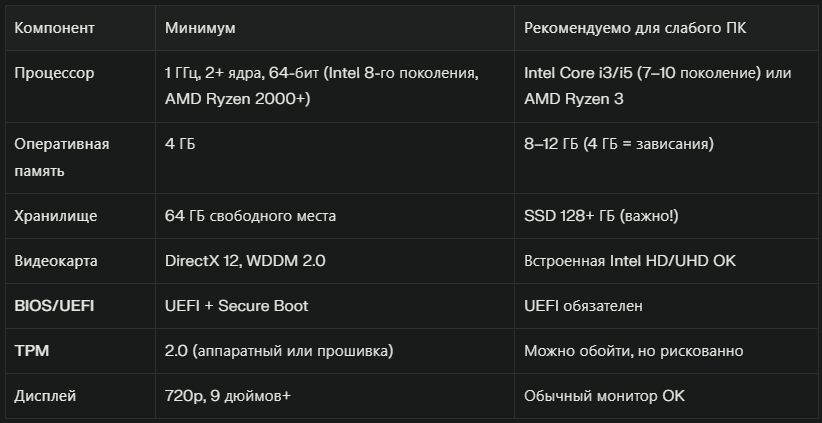This screenshot has width=822, height=423.
Task: Click the 'Компонент' column header
Action: point(54,28)
